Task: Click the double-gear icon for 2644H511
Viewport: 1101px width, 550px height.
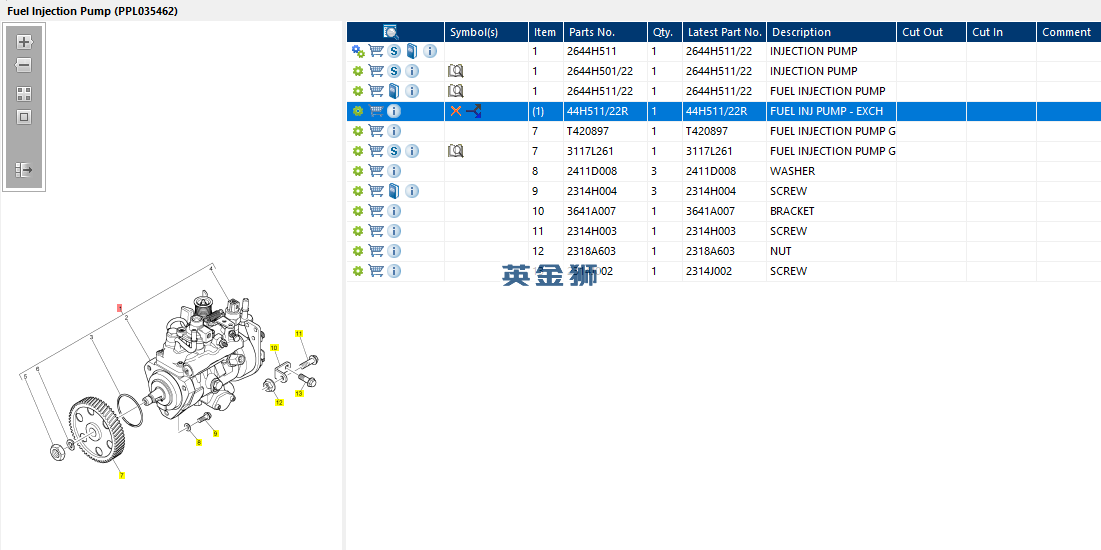Action: [358, 51]
